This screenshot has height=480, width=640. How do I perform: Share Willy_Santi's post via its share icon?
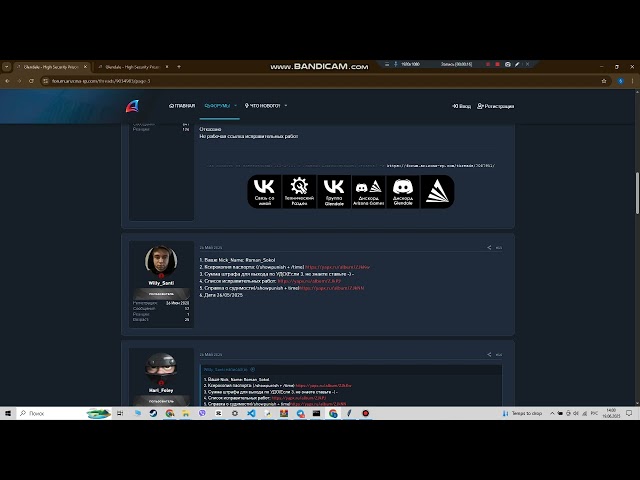point(489,247)
